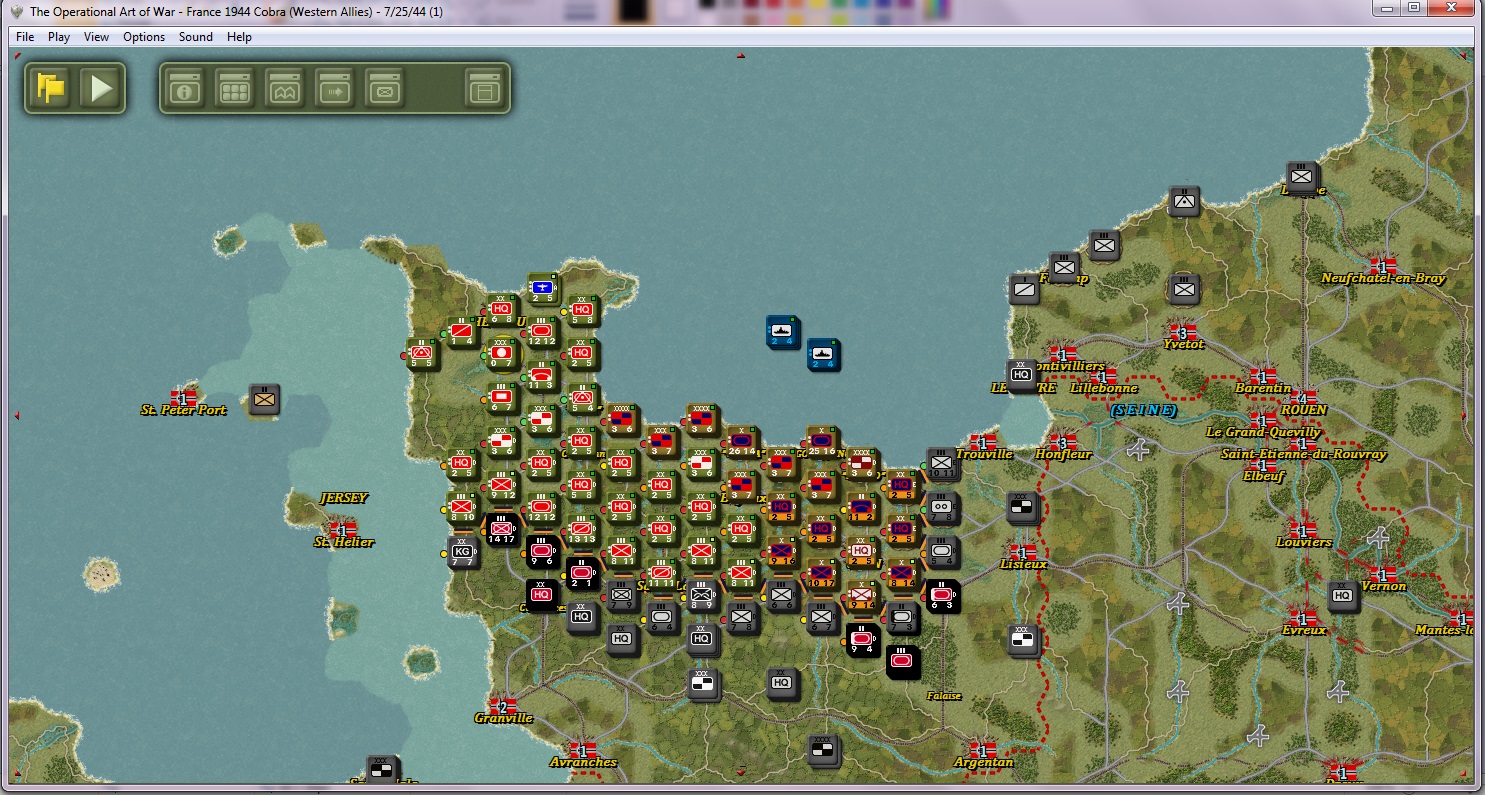Click the panel layout toolbar icon
The width and height of the screenshot is (1485, 795).
point(485,88)
